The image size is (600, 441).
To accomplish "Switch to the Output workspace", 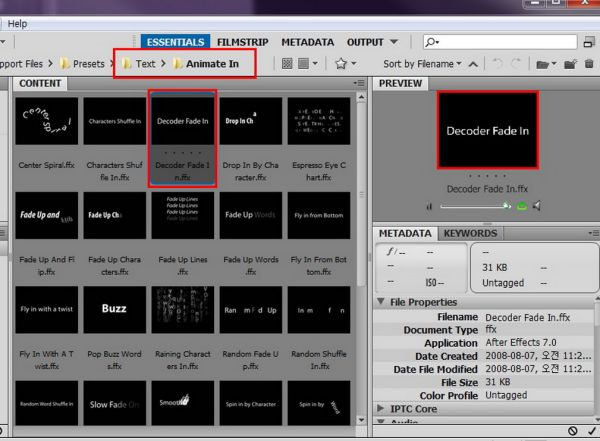I will 365,42.
